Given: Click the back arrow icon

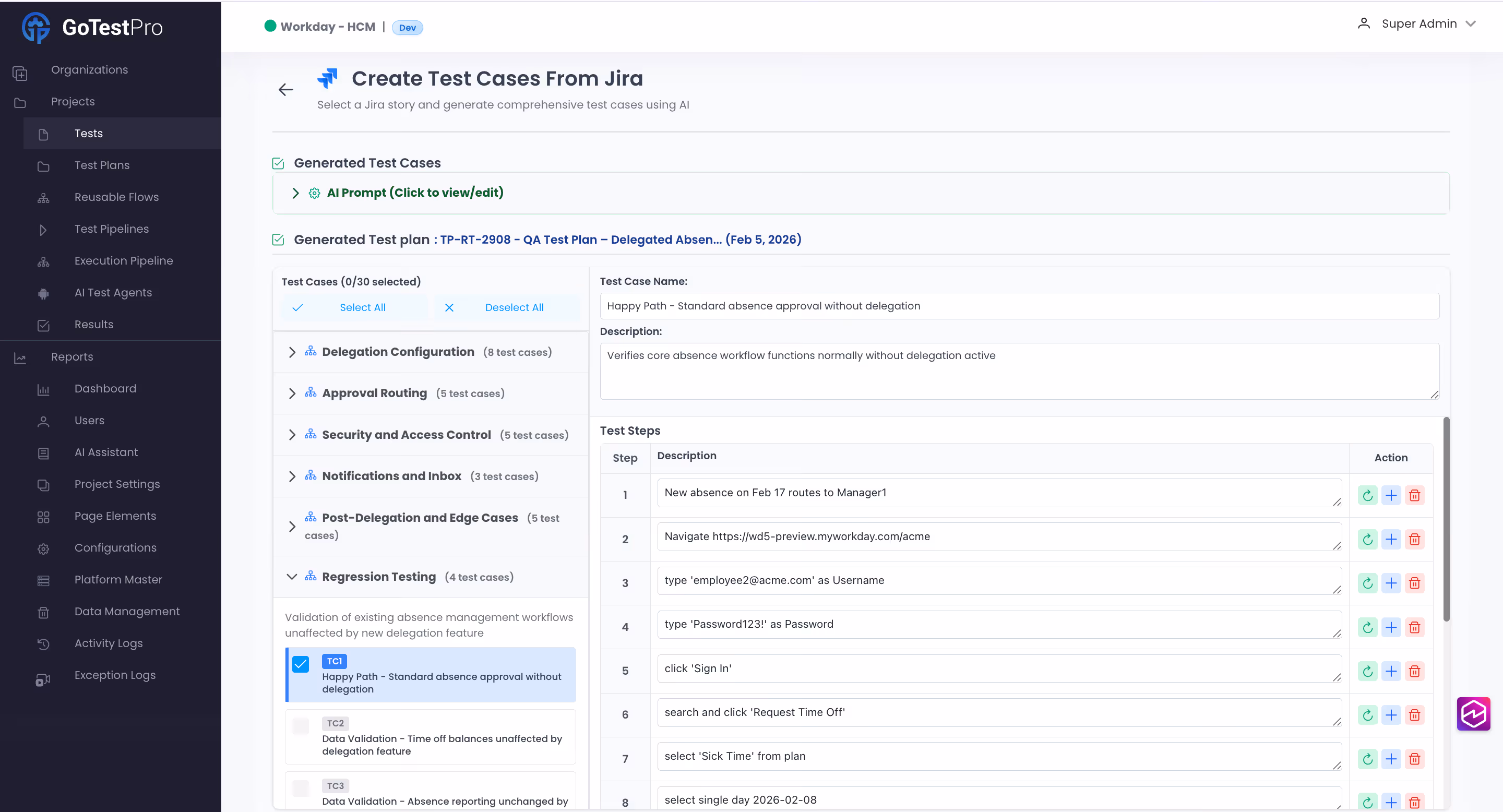Looking at the screenshot, I should 285,90.
